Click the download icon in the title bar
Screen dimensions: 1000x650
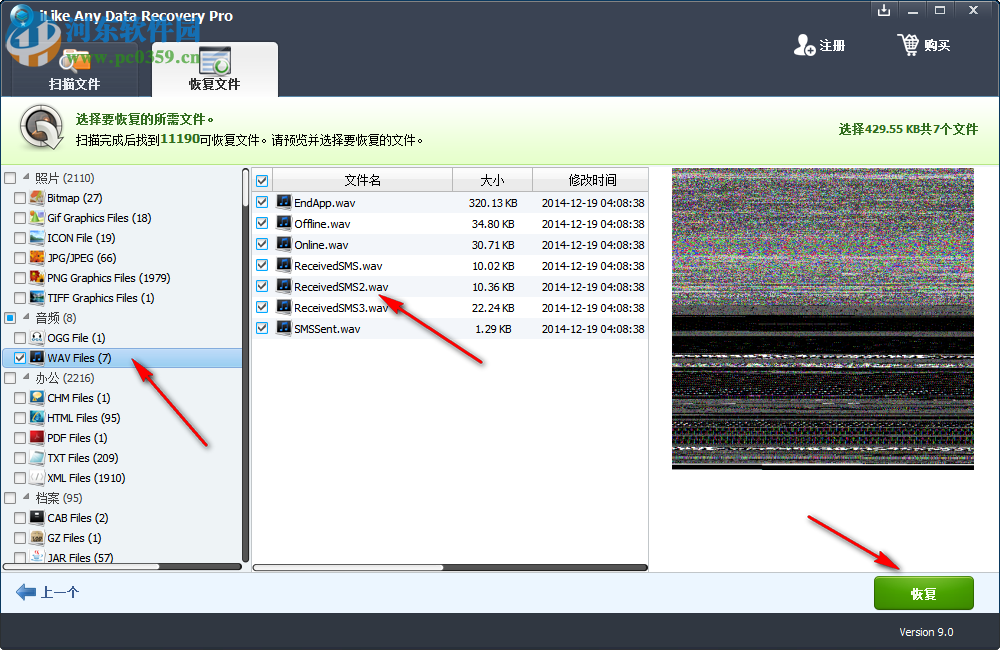pyautogui.click(x=884, y=10)
